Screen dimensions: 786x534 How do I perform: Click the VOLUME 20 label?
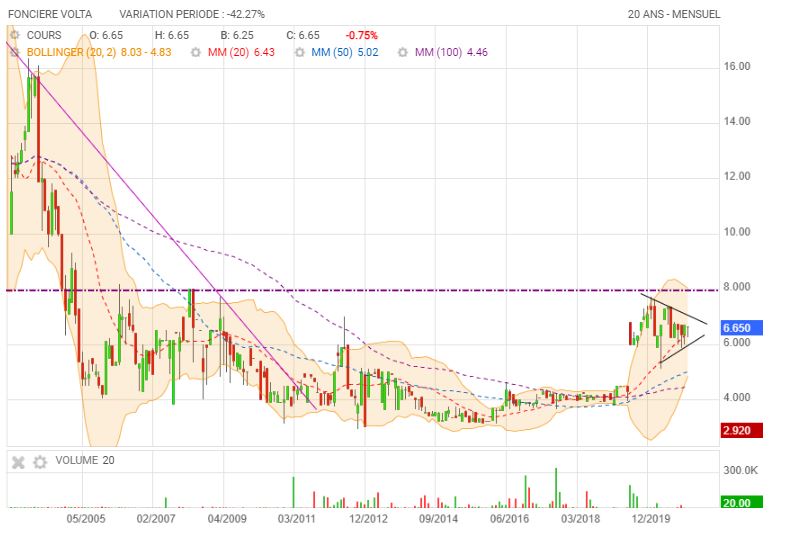(x=85, y=460)
